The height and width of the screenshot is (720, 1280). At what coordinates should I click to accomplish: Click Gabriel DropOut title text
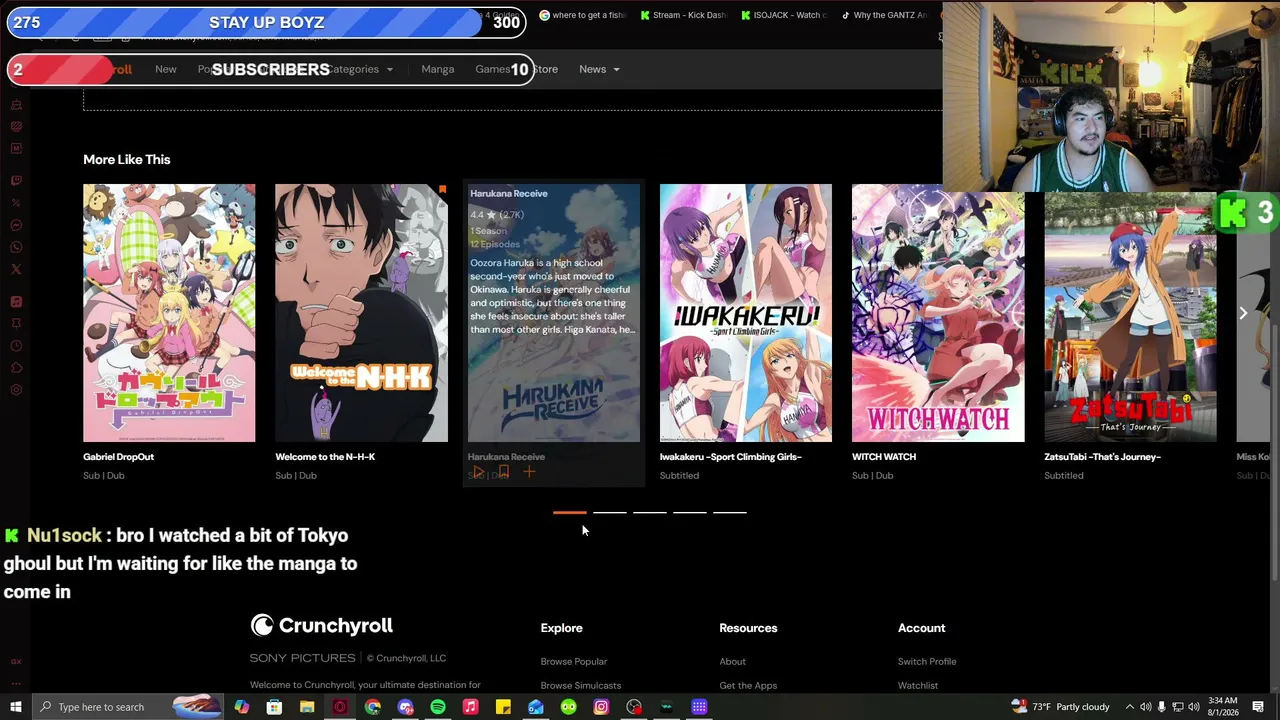(x=118, y=457)
